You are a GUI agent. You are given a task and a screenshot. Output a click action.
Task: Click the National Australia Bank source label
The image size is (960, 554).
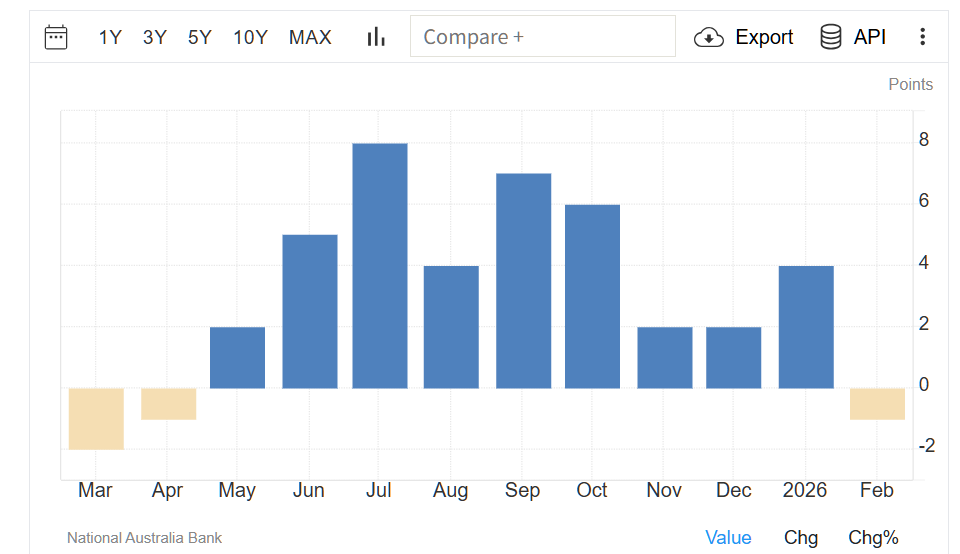coord(144,538)
